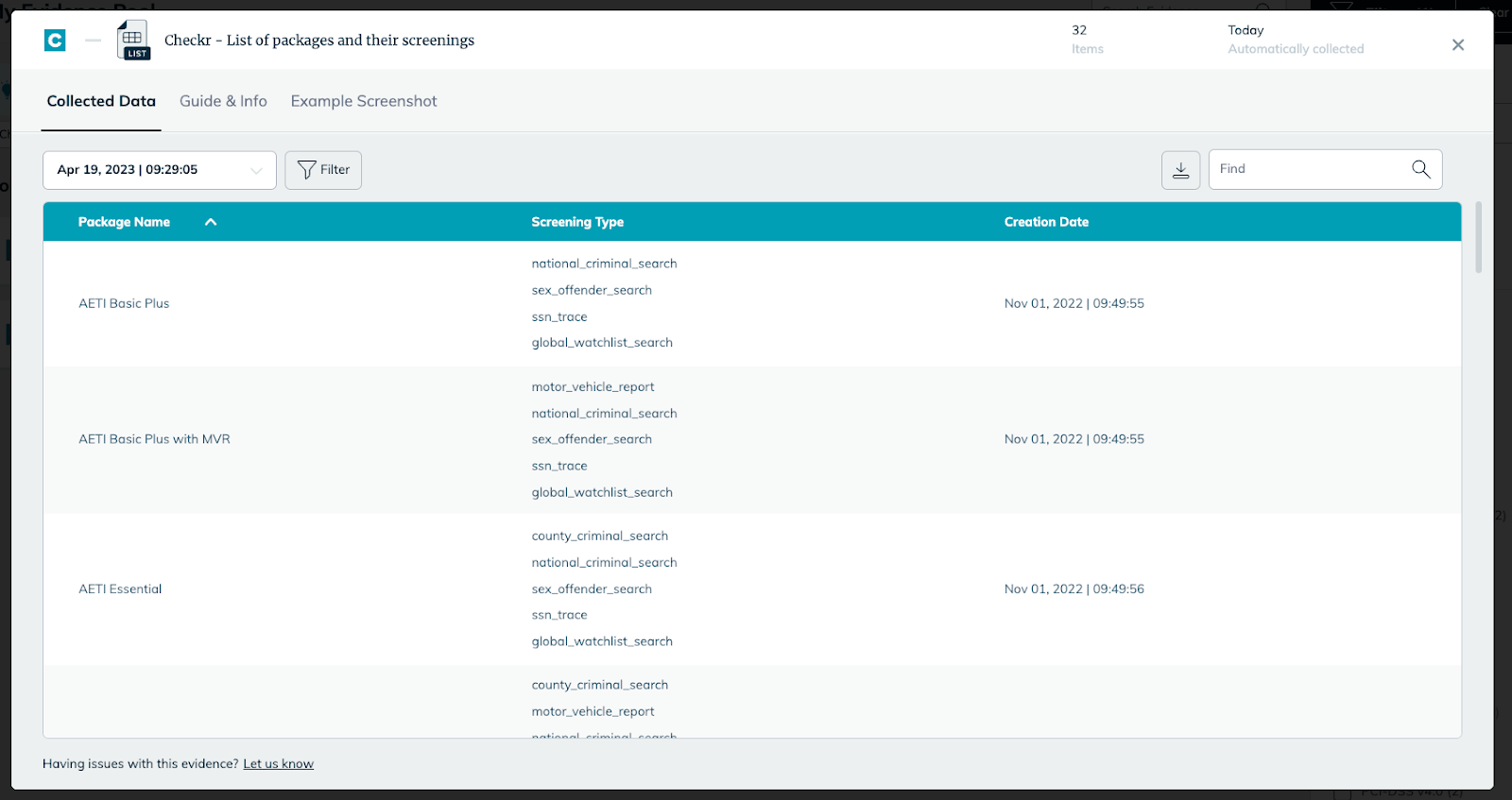Click county_criminal_search under AETI Essential

click(x=599, y=536)
